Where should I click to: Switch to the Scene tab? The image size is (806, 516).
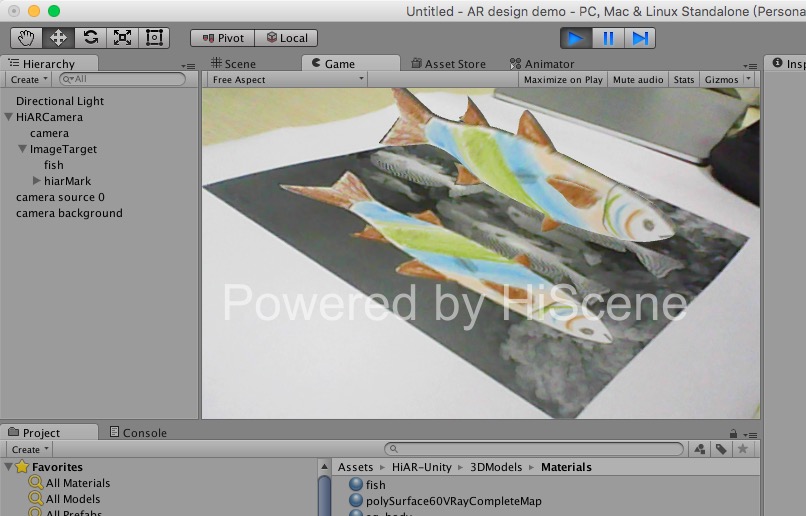click(x=232, y=64)
